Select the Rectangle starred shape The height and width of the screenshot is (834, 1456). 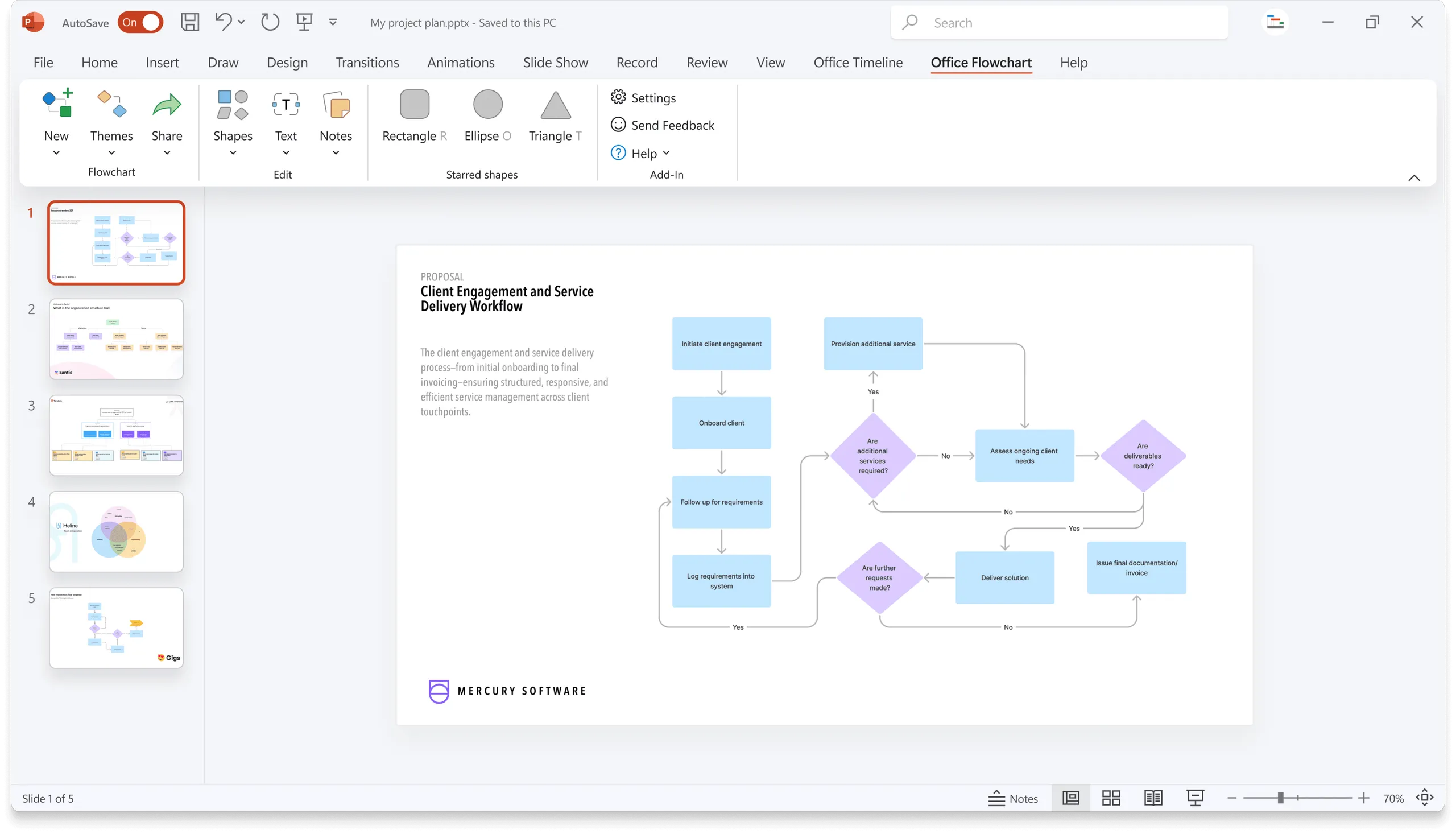coord(414,104)
